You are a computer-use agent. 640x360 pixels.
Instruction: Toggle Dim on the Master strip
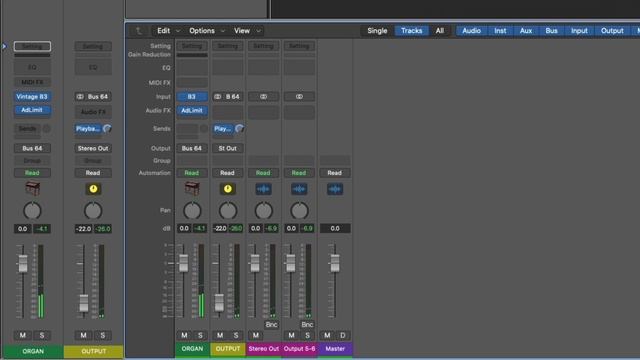[343, 335]
